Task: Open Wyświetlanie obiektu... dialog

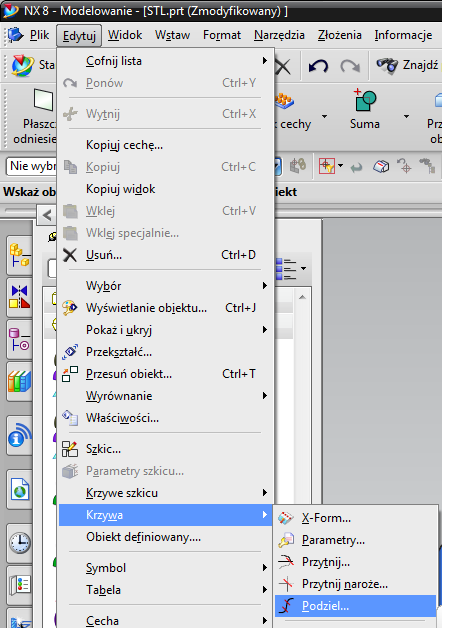Action: click(166, 308)
